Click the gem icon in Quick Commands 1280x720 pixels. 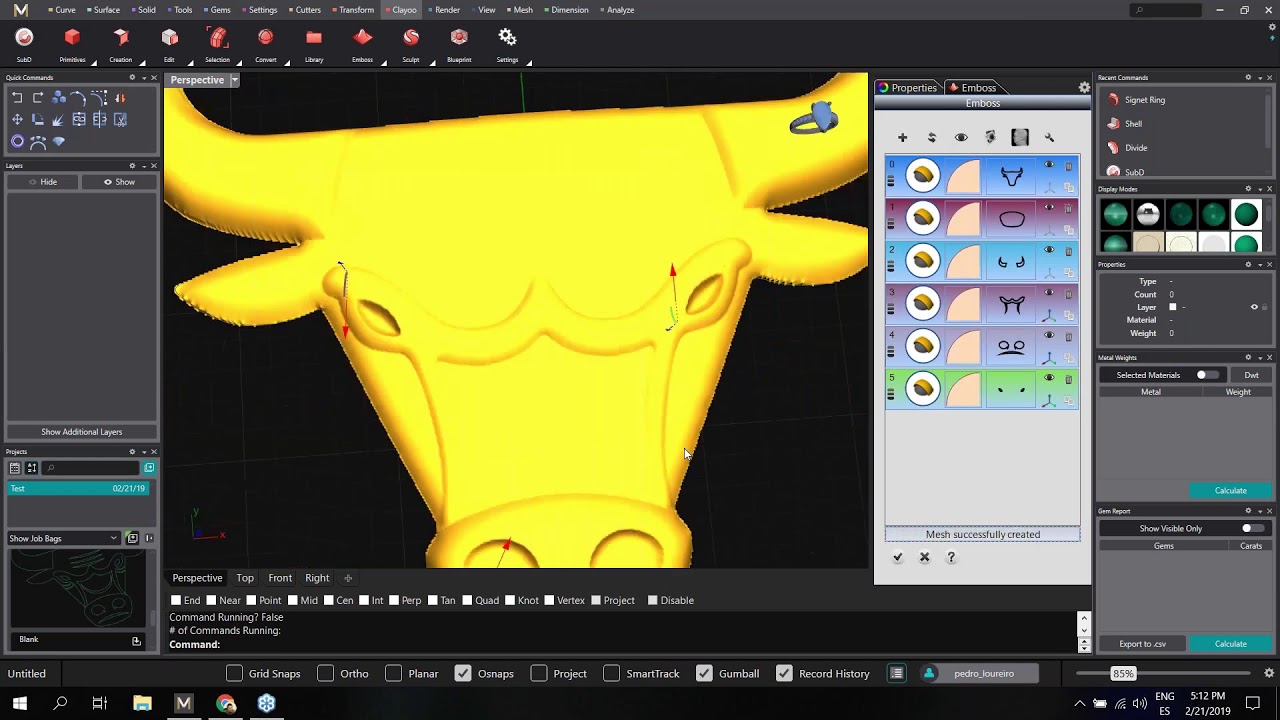click(x=59, y=142)
